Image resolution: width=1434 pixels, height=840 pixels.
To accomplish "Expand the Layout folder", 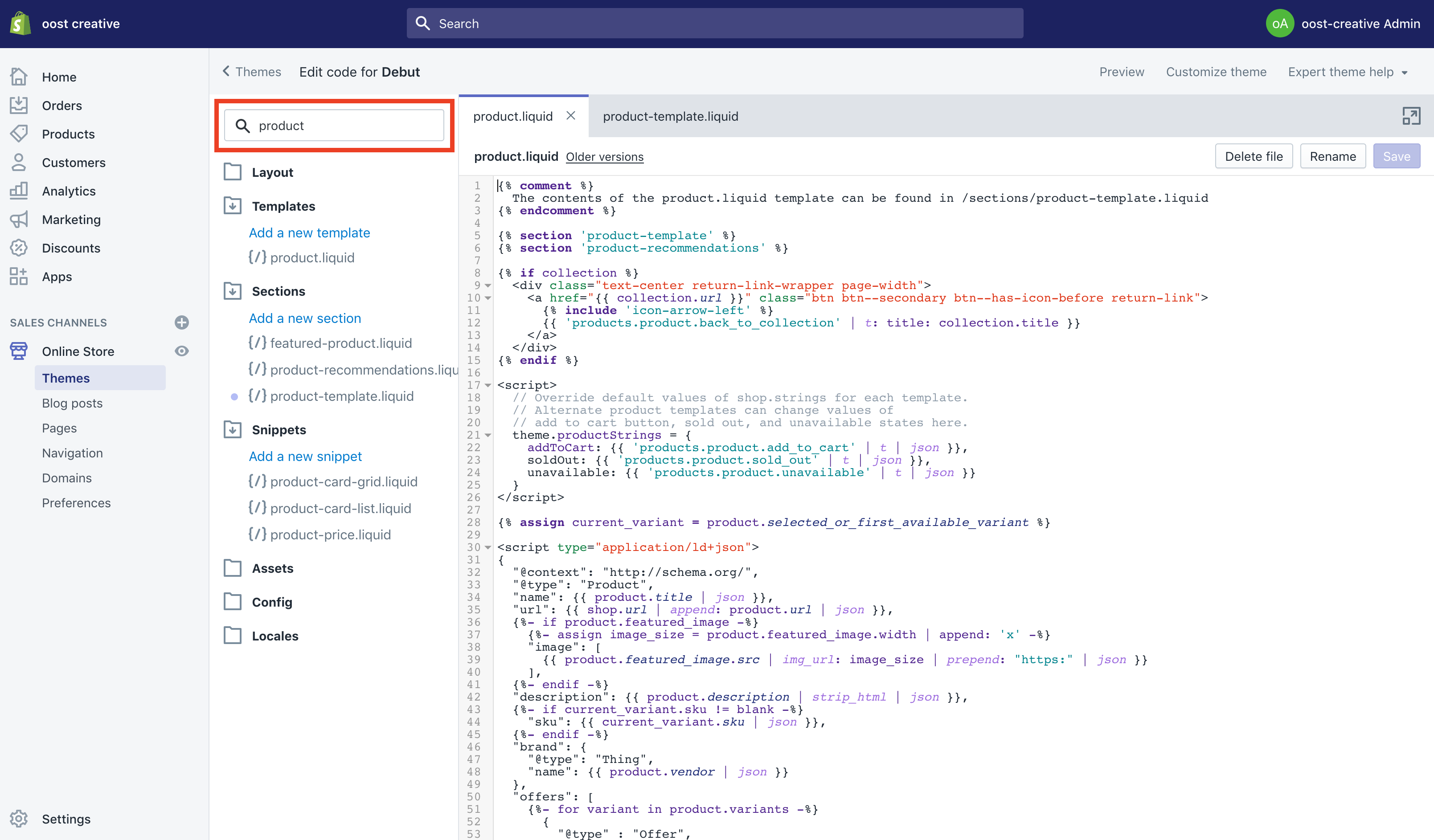I will click(x=233, y=172).
